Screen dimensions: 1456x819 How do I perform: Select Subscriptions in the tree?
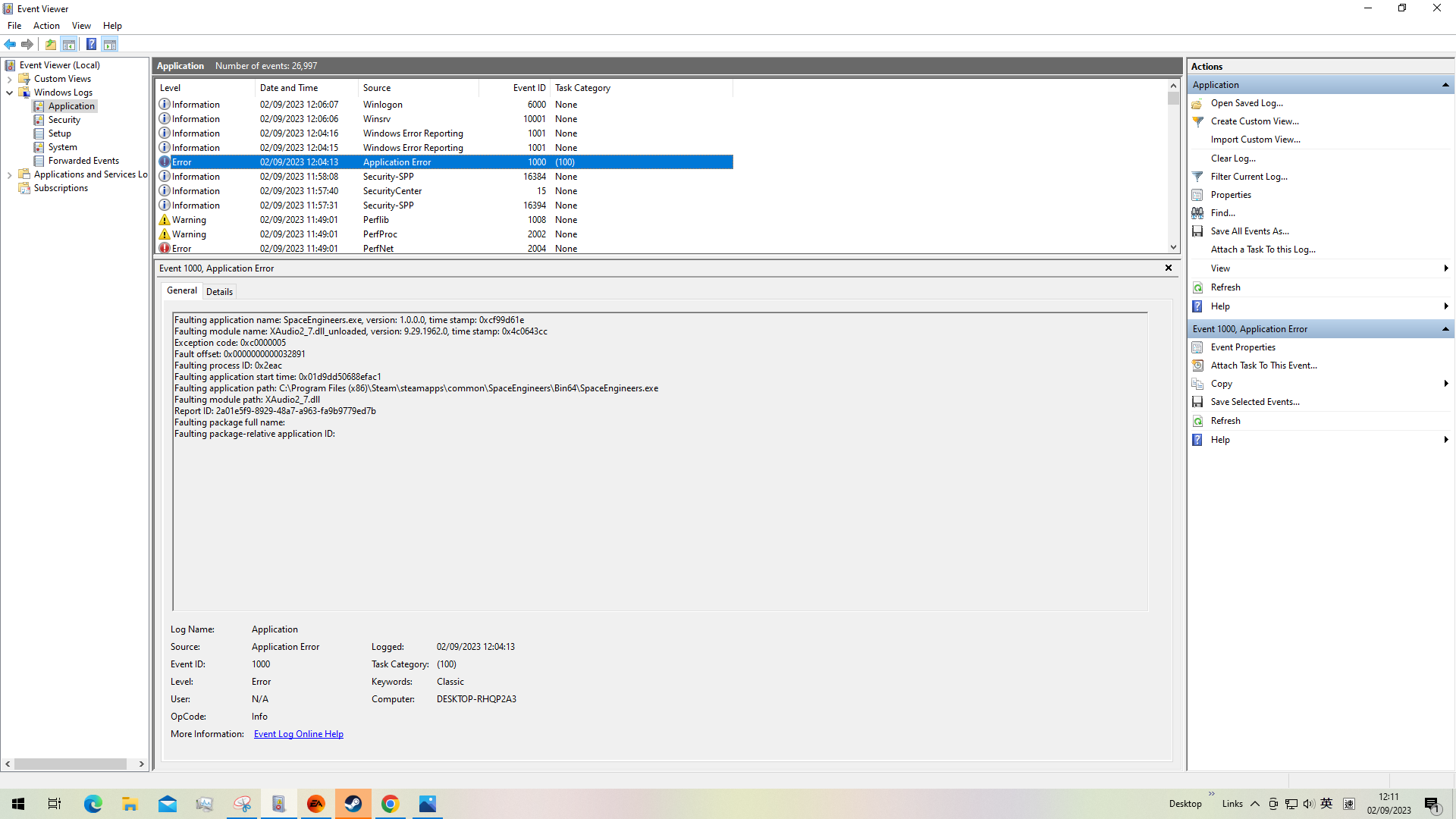(x=61, y=188)
